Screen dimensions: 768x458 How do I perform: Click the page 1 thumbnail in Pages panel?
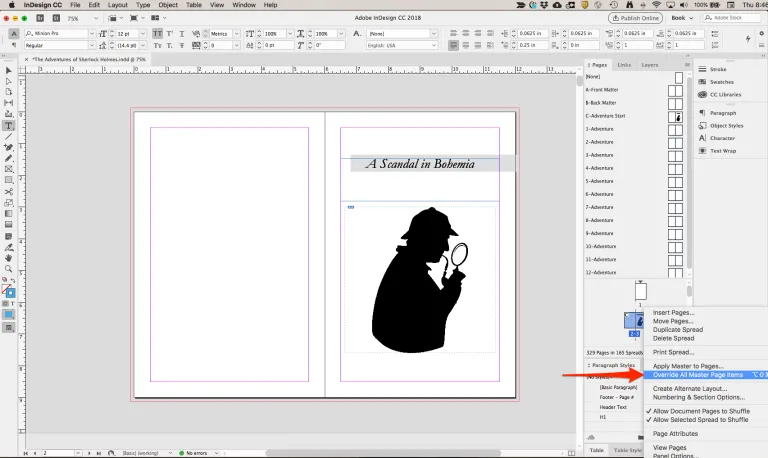click(640, 291)
